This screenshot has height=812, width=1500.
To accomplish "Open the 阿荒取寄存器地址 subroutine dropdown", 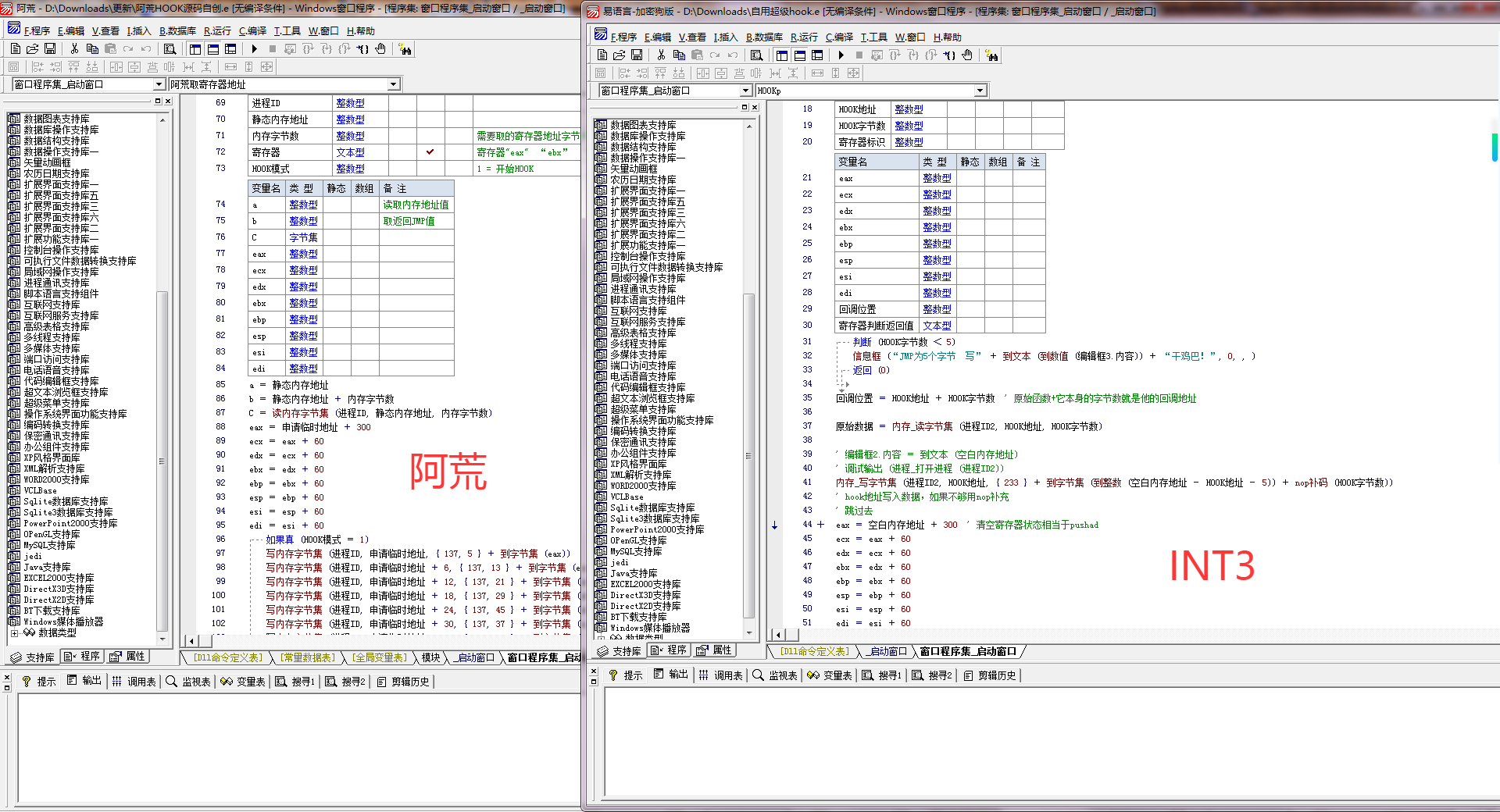I will click(x=393, y=84).
